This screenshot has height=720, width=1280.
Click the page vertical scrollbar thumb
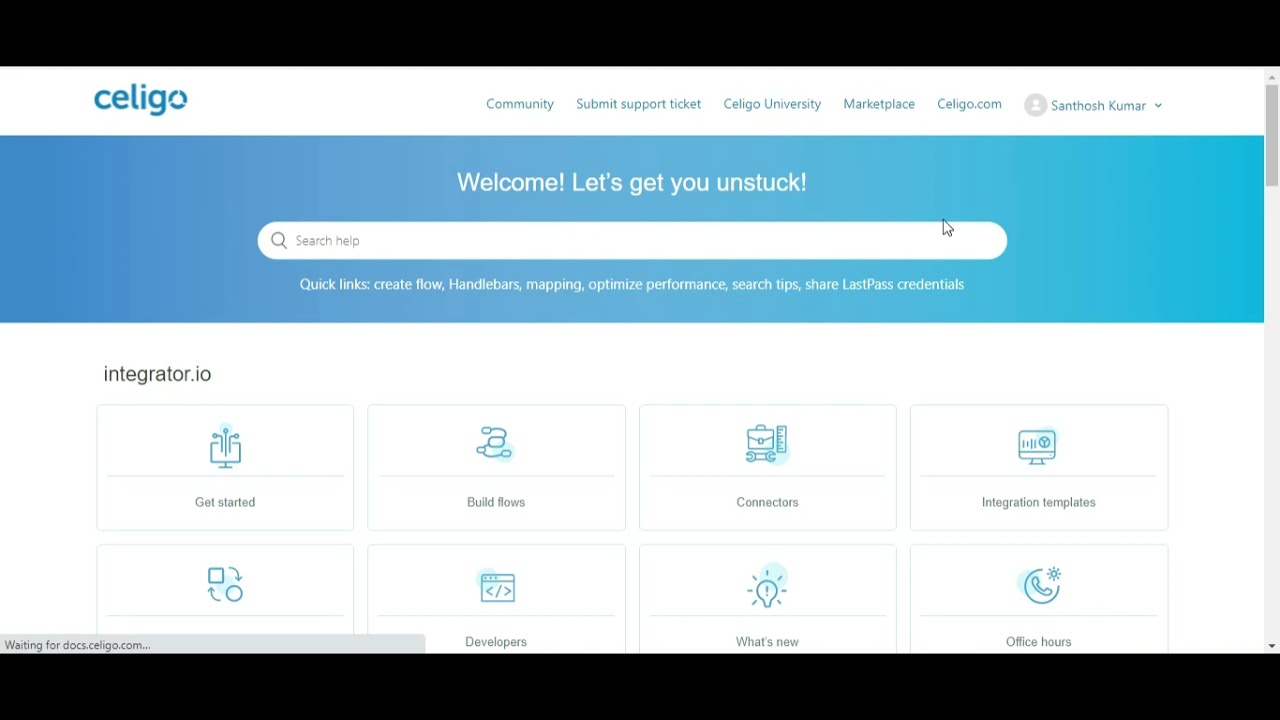pyautogui.click(x=1272, y=135)
